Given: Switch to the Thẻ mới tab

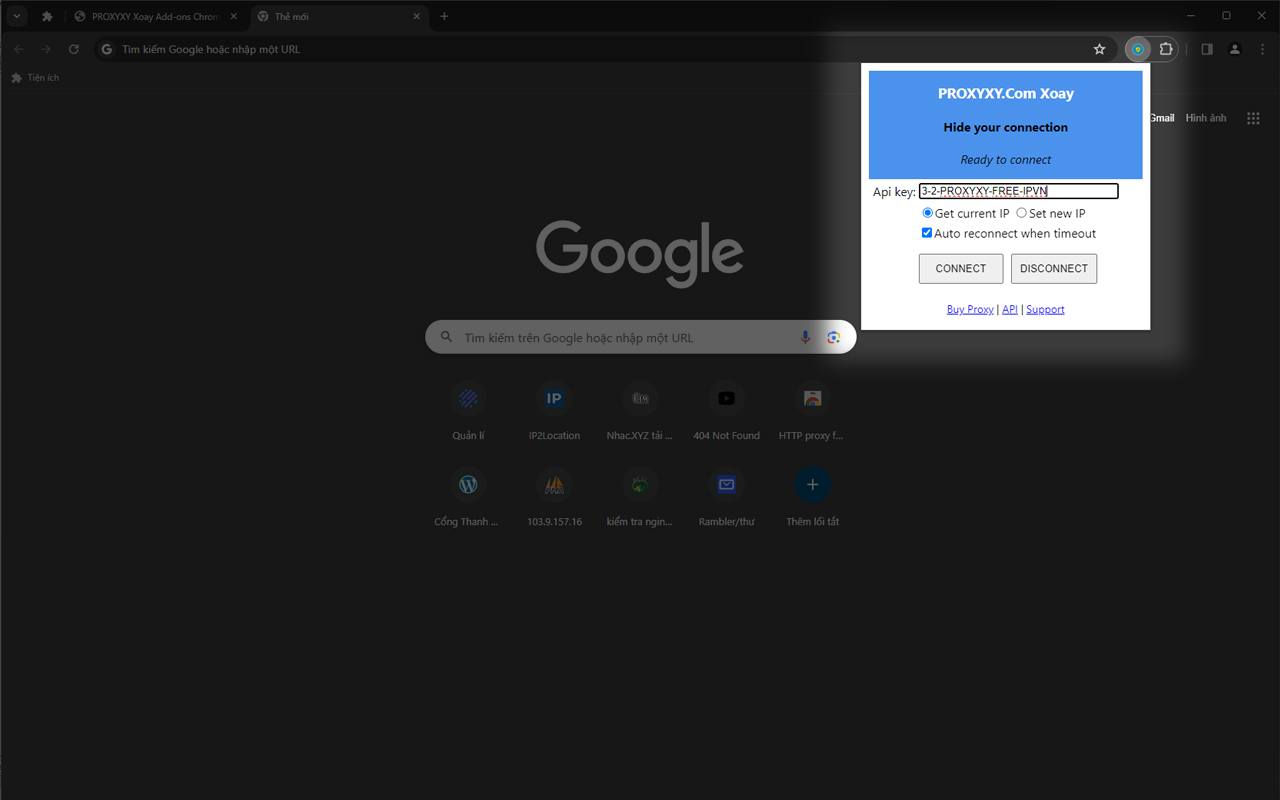Looking at the screenshot, I should click(290, 16).
